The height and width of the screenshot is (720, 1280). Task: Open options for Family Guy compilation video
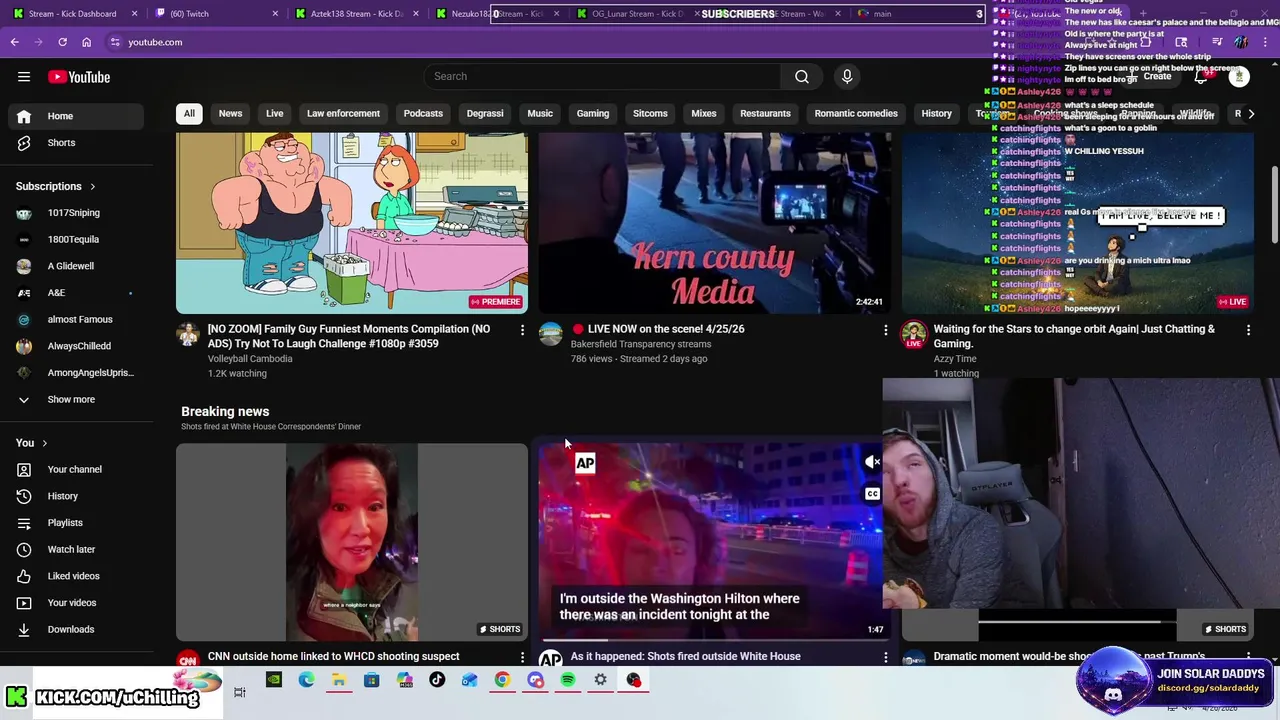(522, 329)
